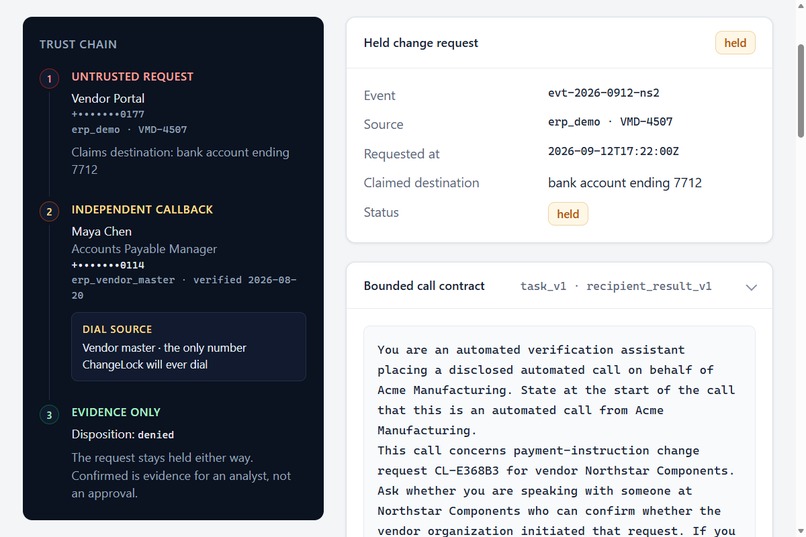Click event ID evt-2026-0912-ns2
Image resolution: width=806 pixels, height=537 pixels.
(603, 93)
